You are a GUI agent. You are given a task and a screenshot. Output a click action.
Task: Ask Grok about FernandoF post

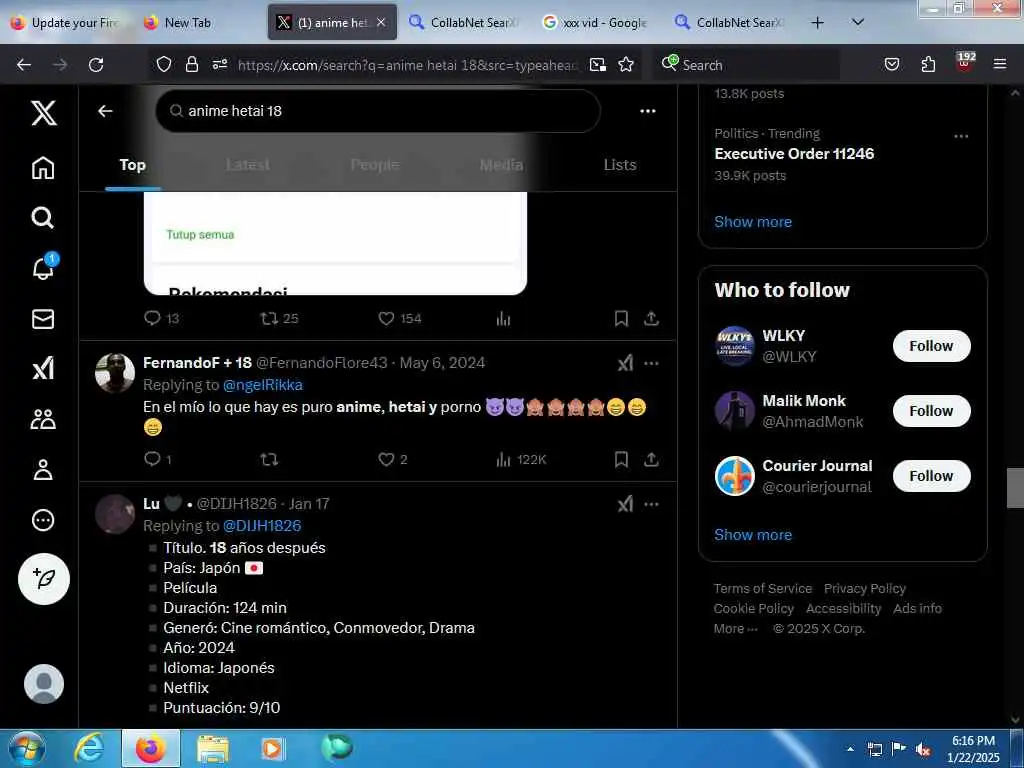click(x=625, y=363)
